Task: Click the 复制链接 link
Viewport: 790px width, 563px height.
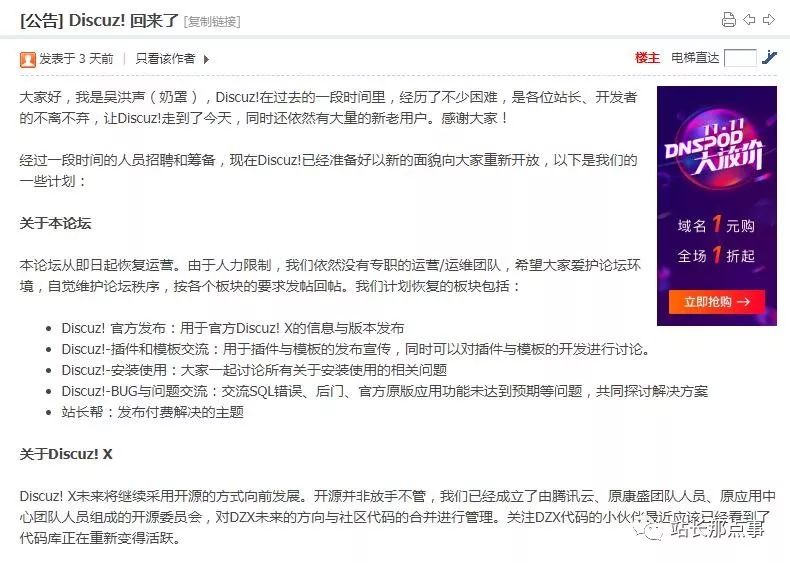Action: 212,22
